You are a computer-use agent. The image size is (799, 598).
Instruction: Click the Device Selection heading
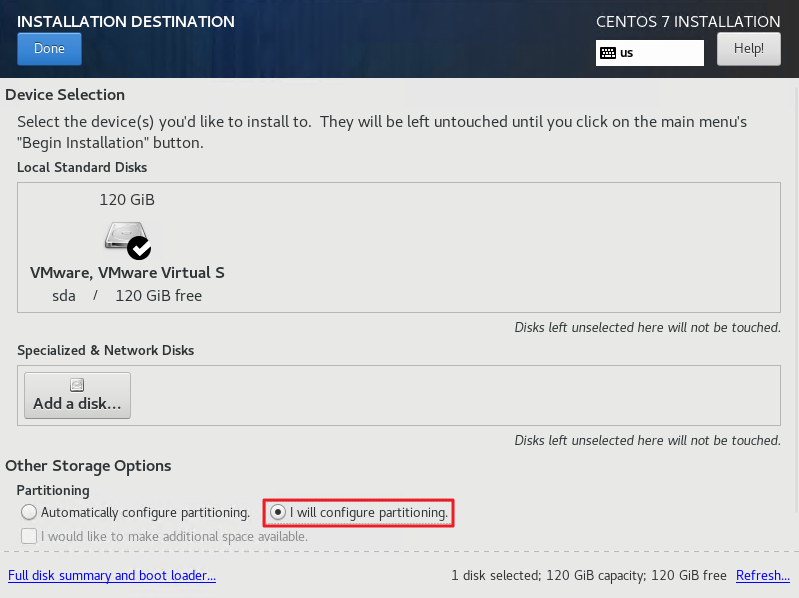click(x=65, y=95)
